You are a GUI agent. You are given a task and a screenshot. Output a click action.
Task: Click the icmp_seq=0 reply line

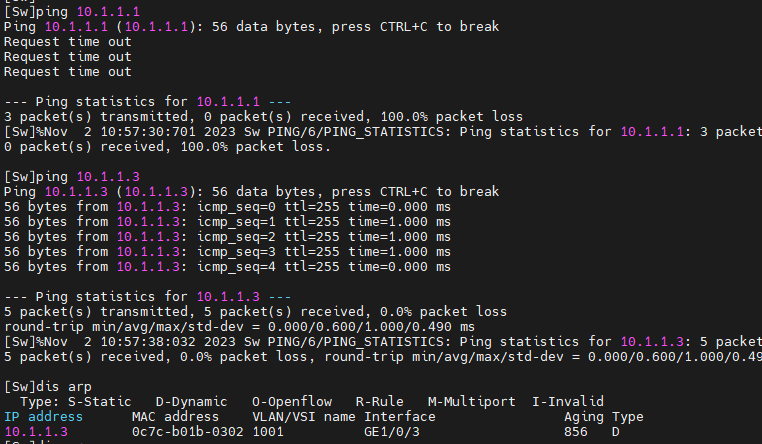pos(227,206)
